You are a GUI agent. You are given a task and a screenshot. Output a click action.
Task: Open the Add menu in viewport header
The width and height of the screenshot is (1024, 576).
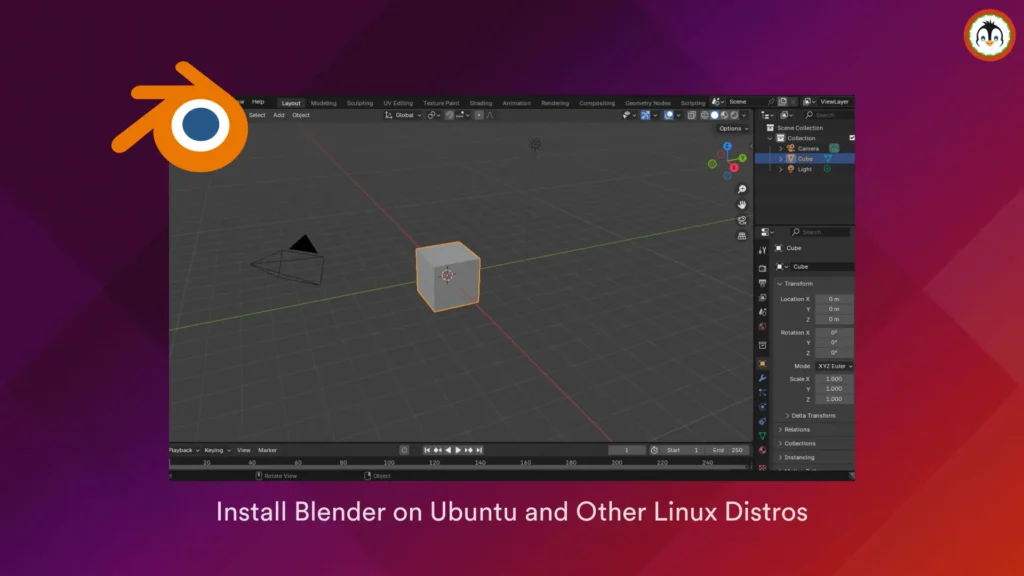(x=279, y=115)
